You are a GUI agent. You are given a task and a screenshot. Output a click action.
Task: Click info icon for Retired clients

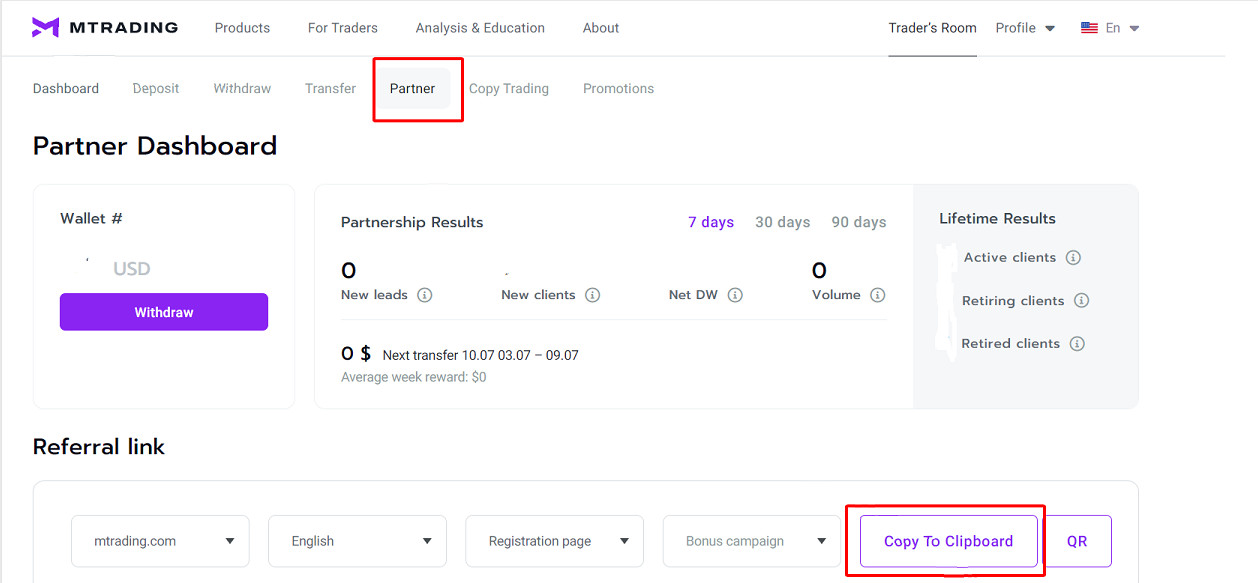[1077, 344]
